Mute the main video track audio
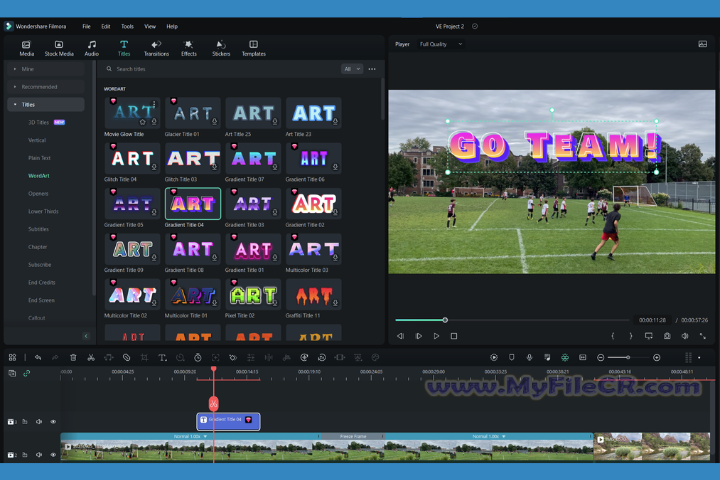The image size is (720, 480). pyautogui.click(x=39, y=454)
